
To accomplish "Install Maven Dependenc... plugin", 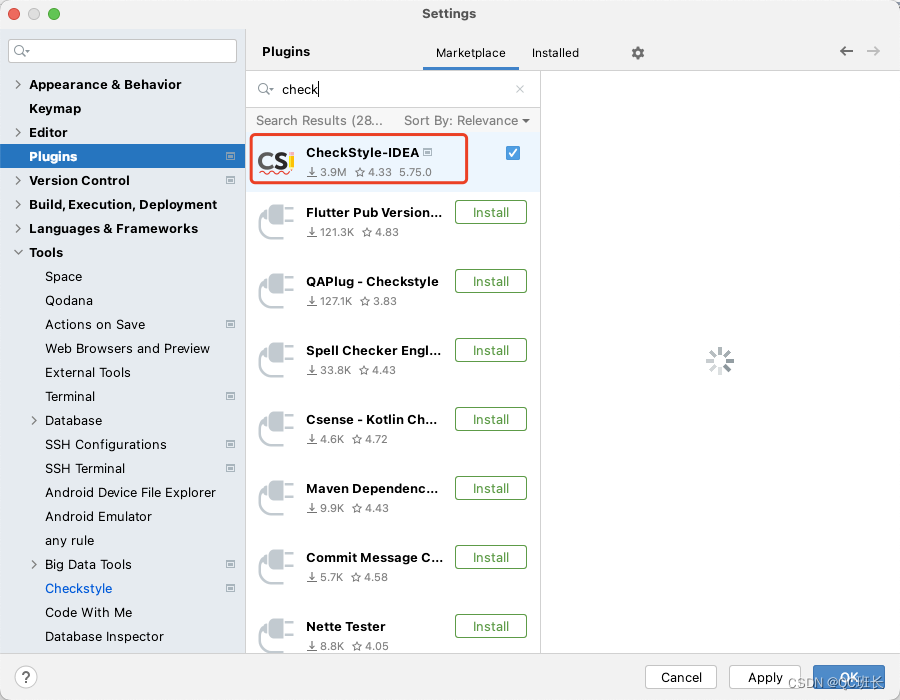I will [x=491, y=488].
